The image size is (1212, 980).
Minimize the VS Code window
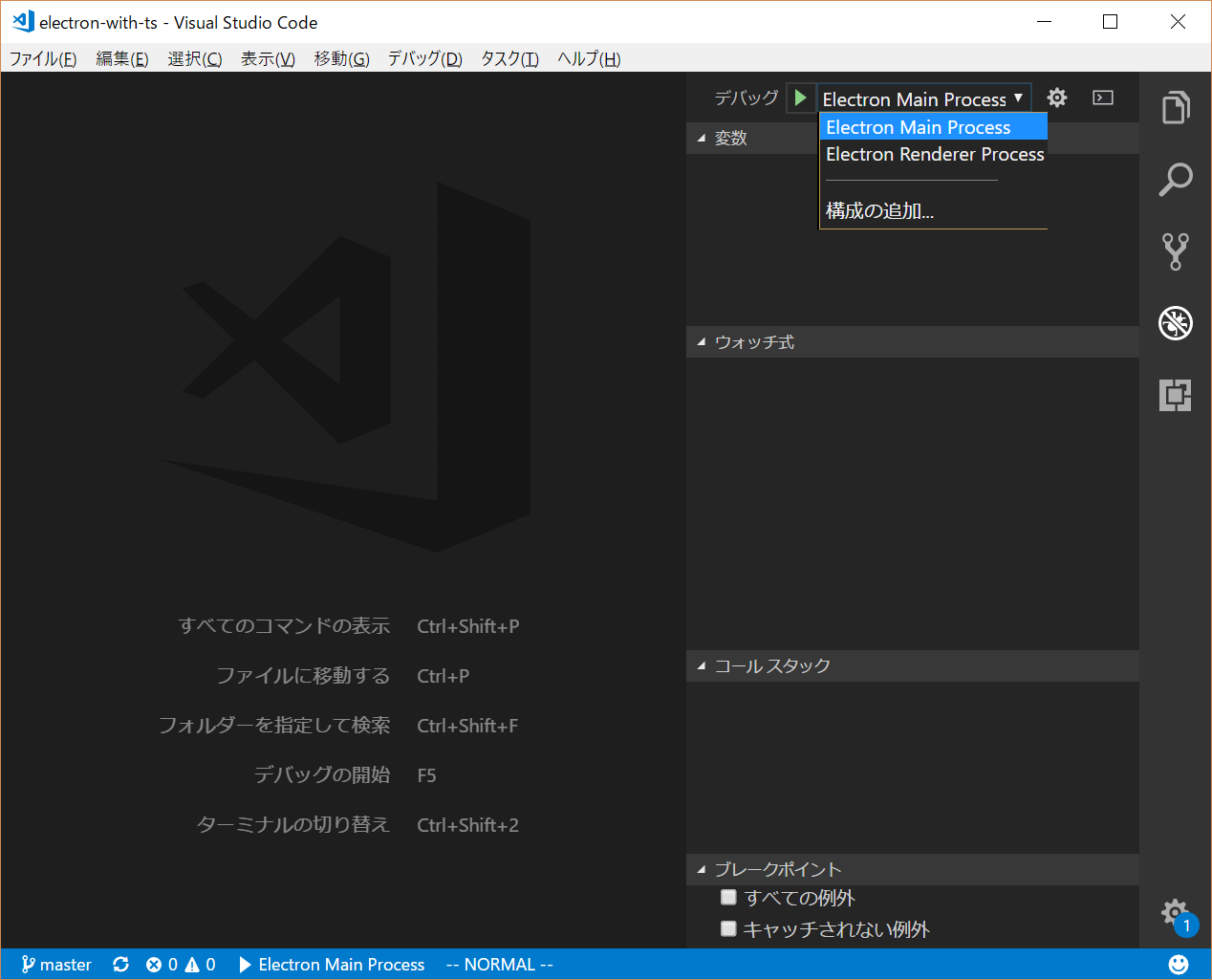tap(1044, 21)
